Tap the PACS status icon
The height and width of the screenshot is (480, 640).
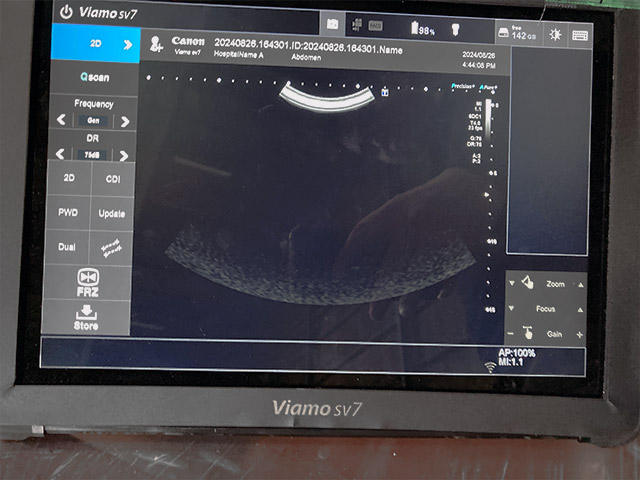click(x=375, y=26)
